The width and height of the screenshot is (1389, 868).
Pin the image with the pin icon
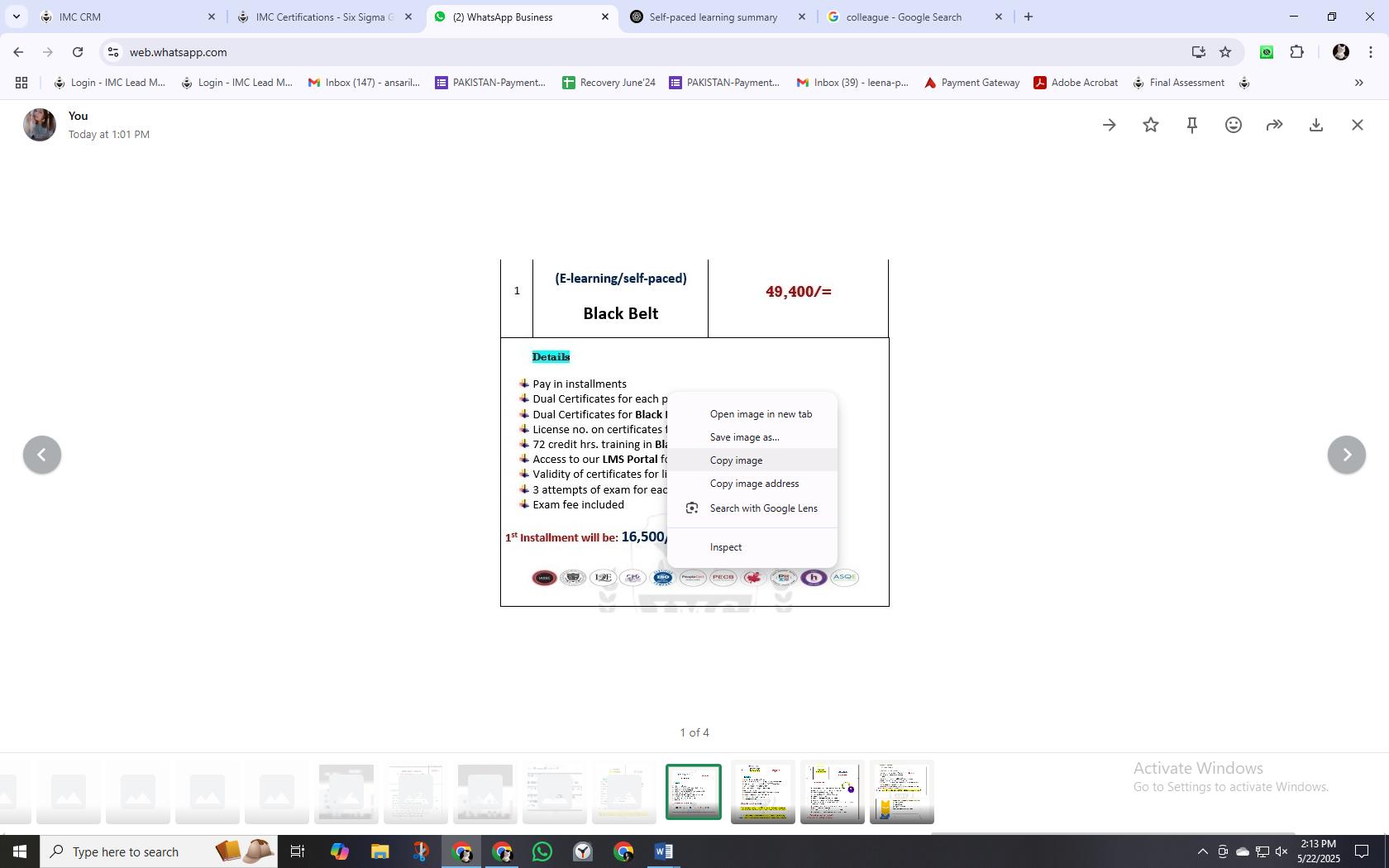click(1192, 125)
